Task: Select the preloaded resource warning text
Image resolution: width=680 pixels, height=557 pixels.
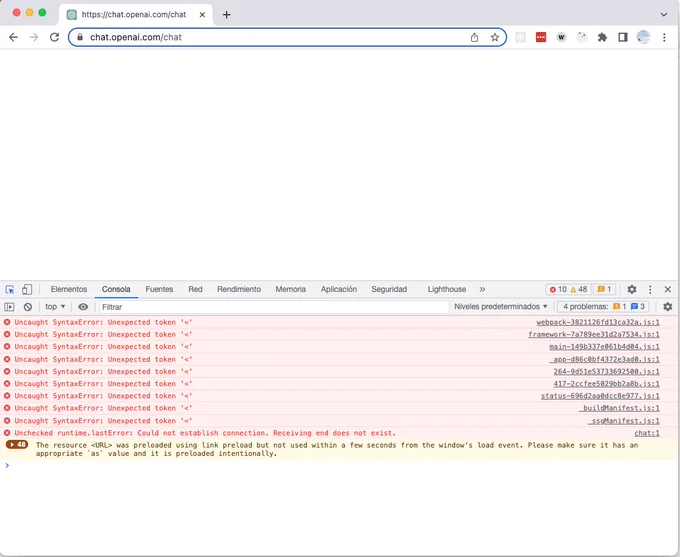Action: pos(337,449)
